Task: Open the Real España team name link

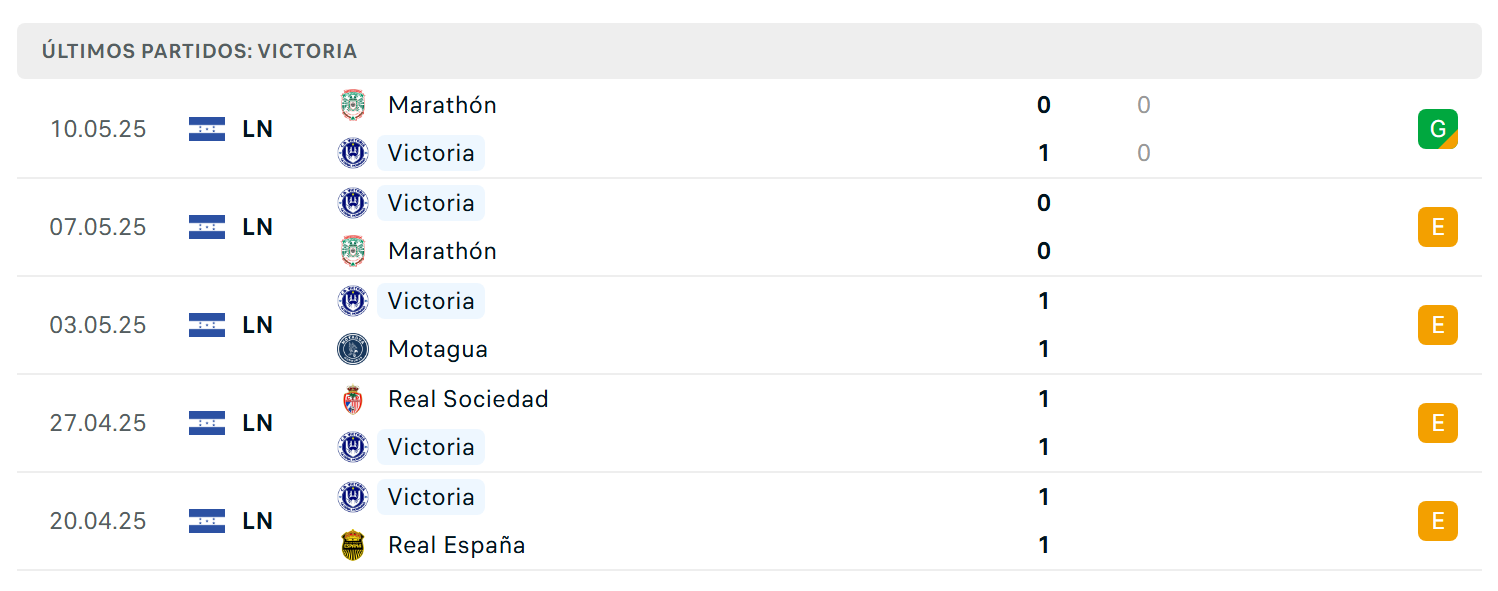Action: tap(457, 545)
